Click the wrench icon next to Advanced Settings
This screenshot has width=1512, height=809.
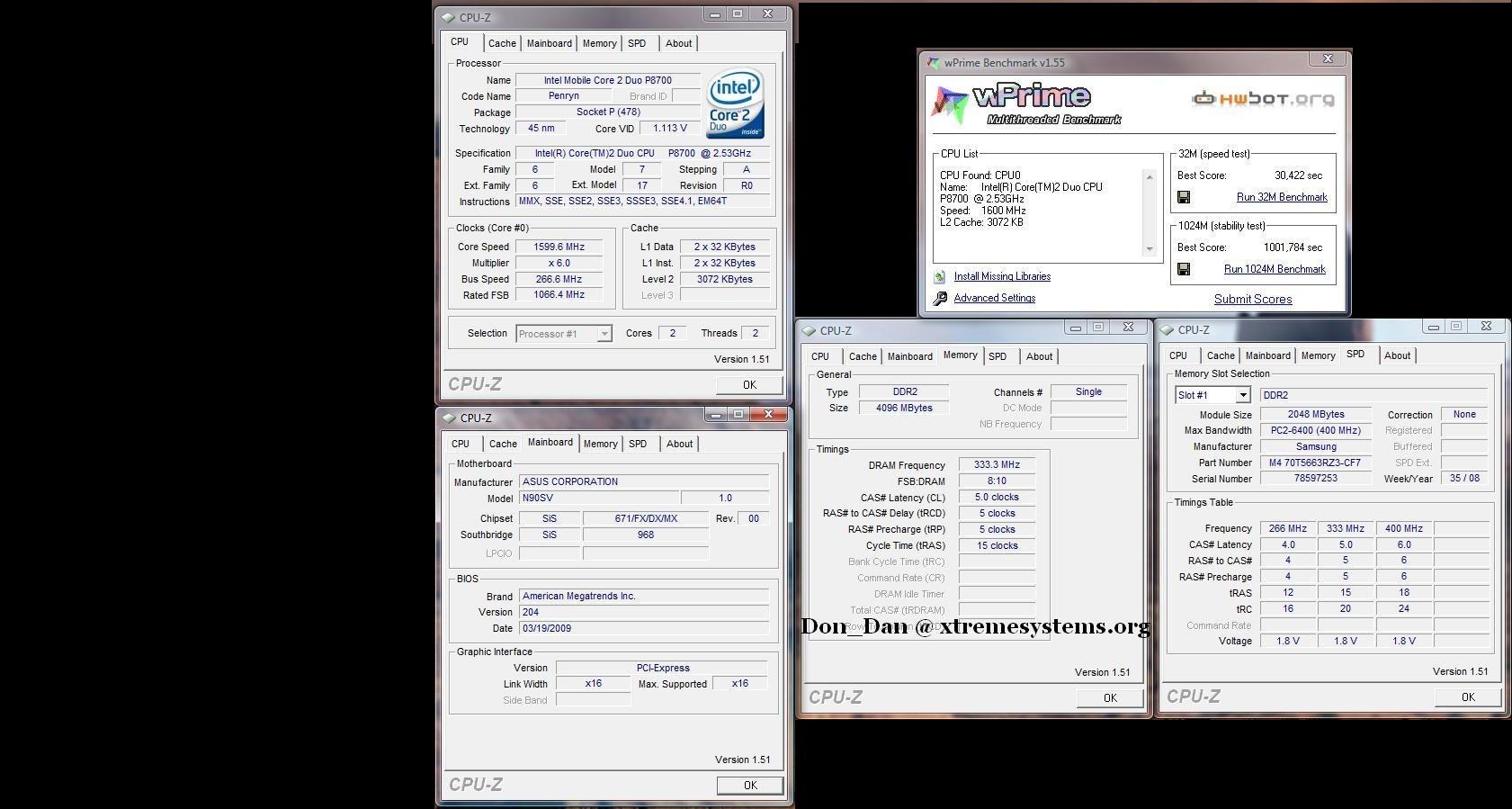940,299
